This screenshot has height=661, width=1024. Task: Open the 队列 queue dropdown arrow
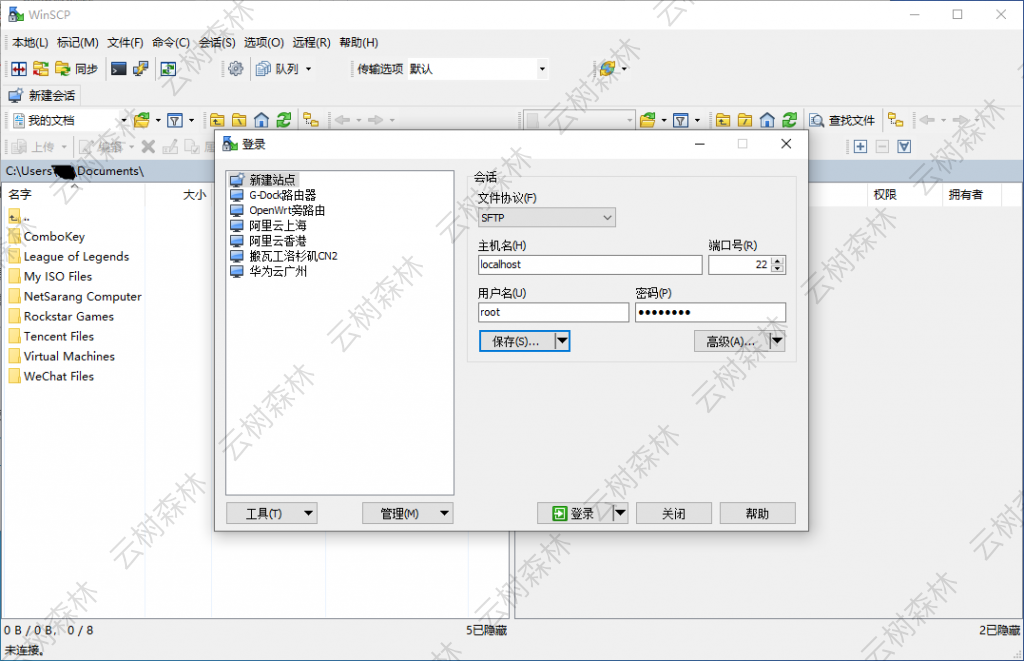coord(308,69)
